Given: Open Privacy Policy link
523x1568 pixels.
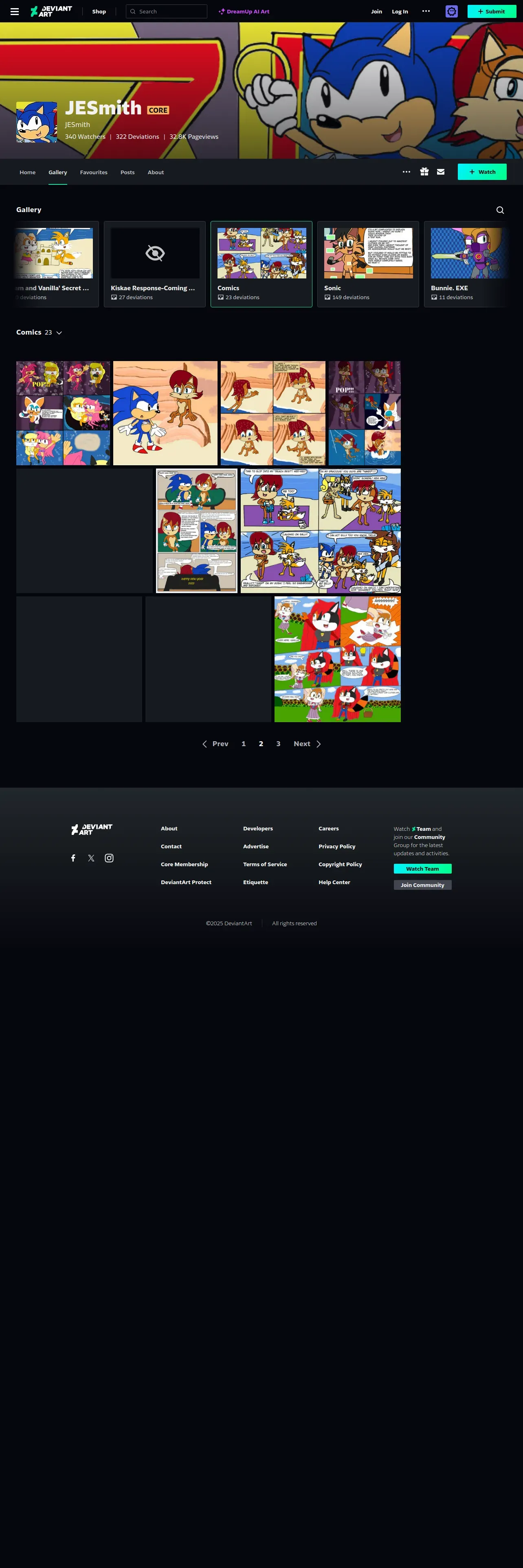Looking at the screenshot, I should 337,847.
